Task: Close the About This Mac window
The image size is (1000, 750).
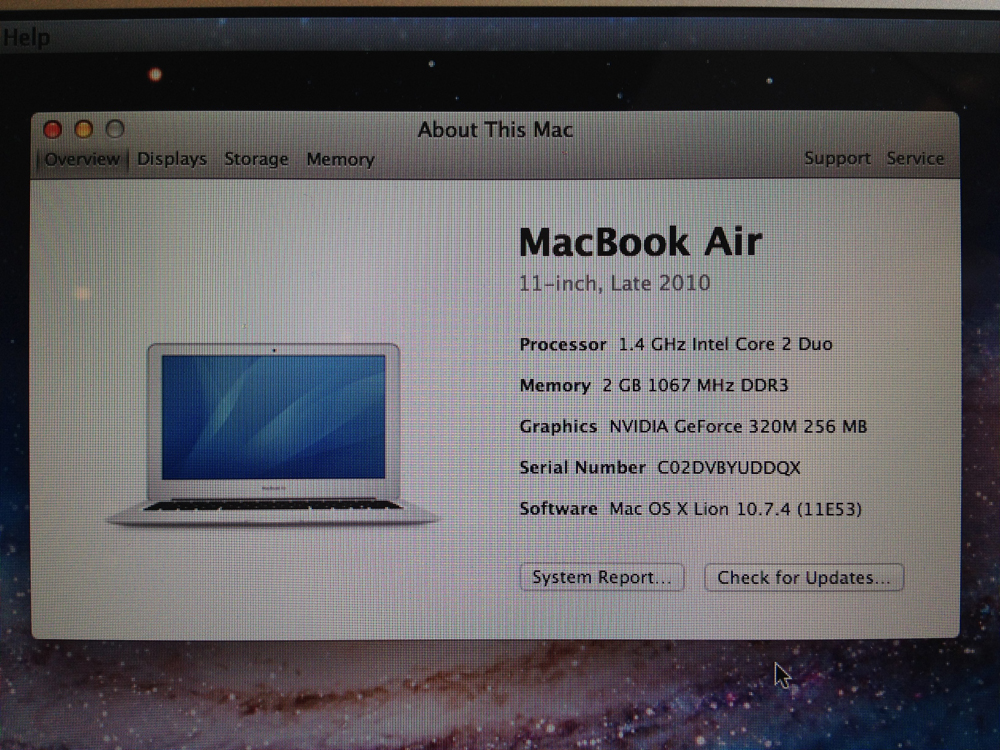Action: point(53,129)
